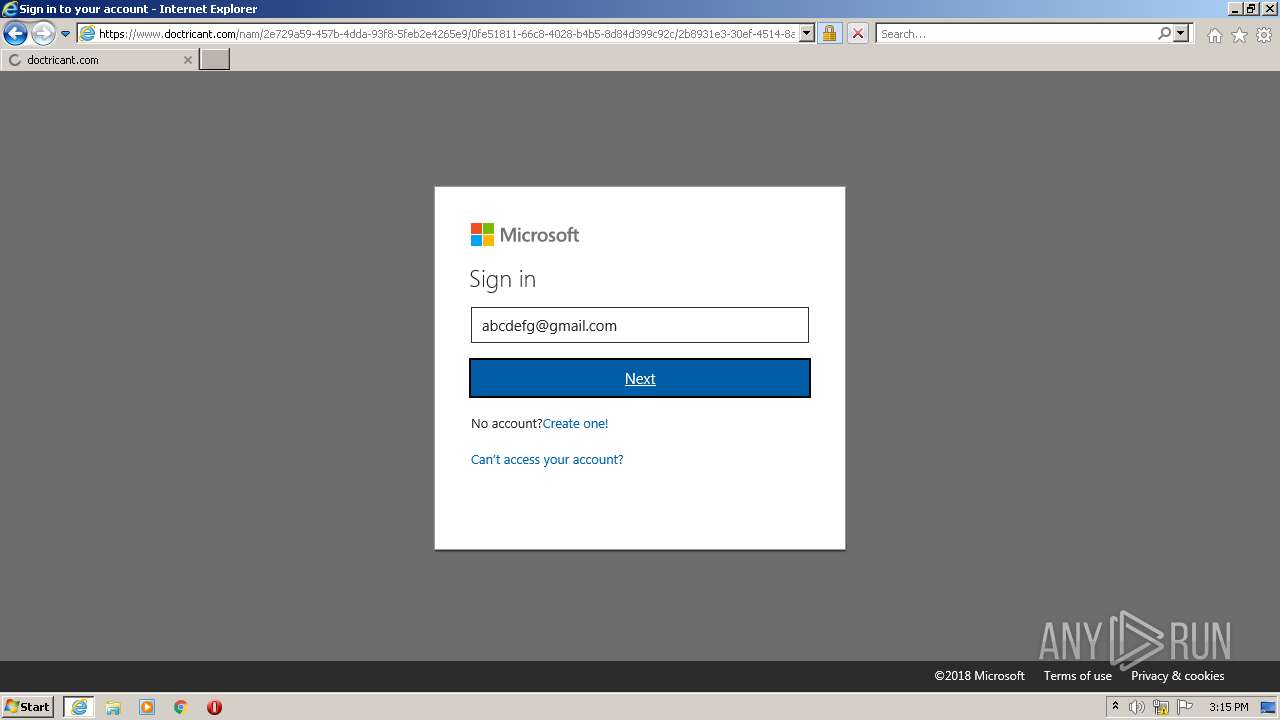Screen dimensions: 1280x720
Task: Click the 3:15 PM clock
Action: 1228,707
